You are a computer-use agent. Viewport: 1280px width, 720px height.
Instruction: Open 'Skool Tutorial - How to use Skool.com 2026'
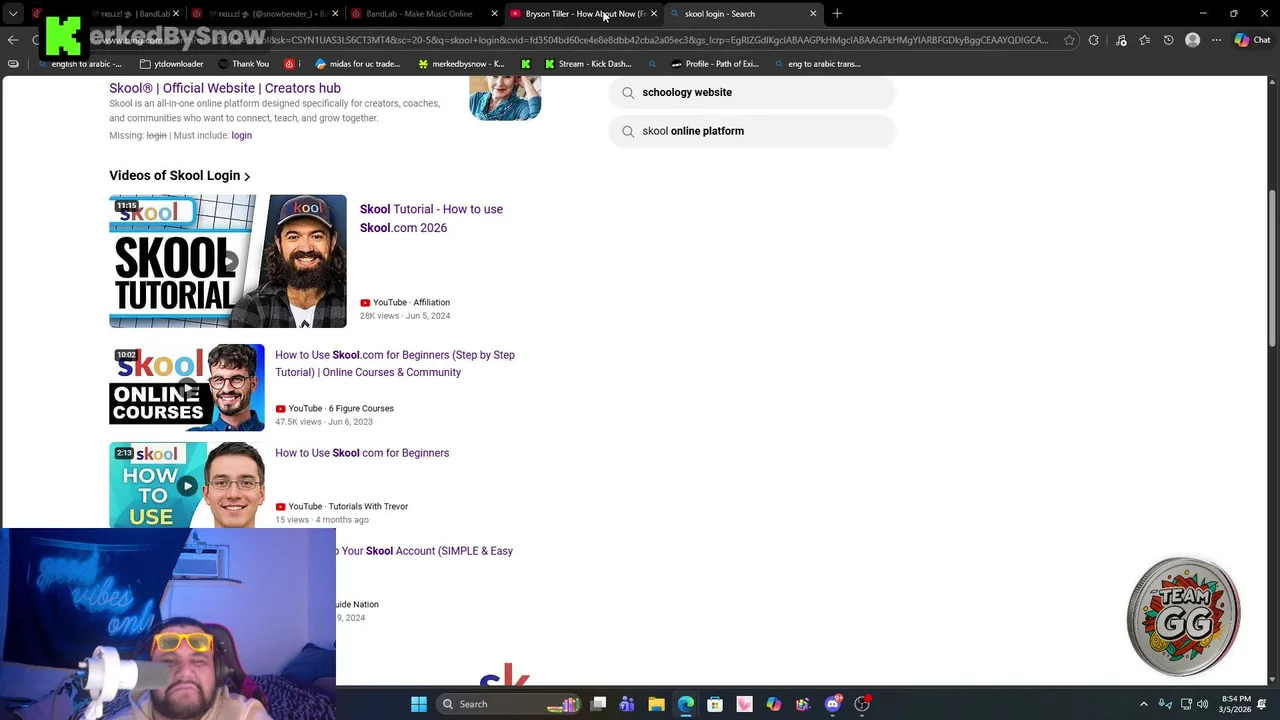click(x=431, y=218)
